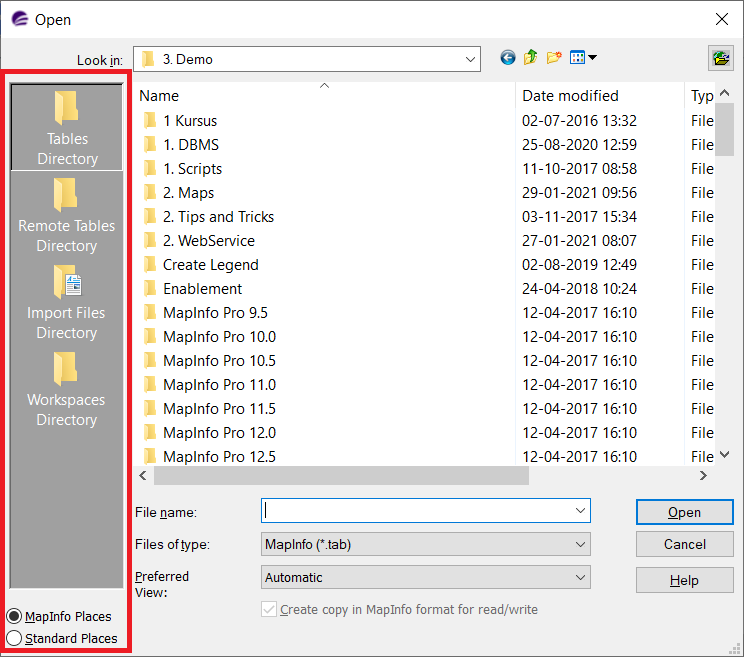Expand the View Menu dropdown arrow
This screenshot has height=657, width=744.
(x=592, y=58)
